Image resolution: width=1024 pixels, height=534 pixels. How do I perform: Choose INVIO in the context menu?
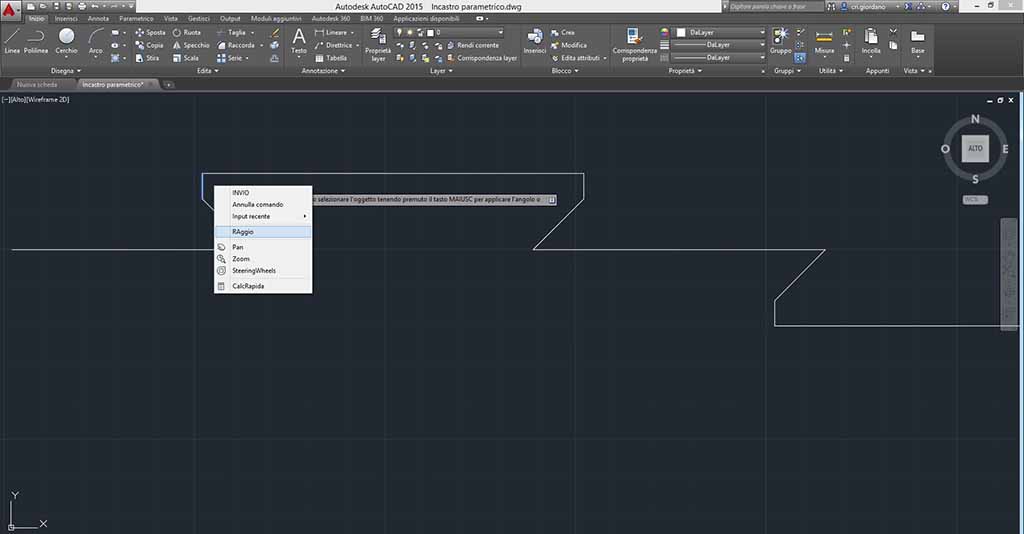263,193
